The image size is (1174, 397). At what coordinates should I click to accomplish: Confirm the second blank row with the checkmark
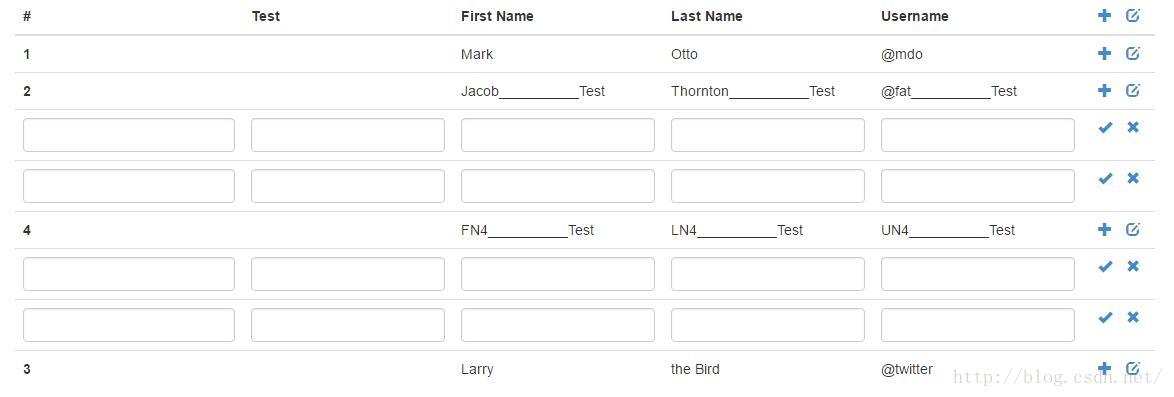pos(1105,178)
